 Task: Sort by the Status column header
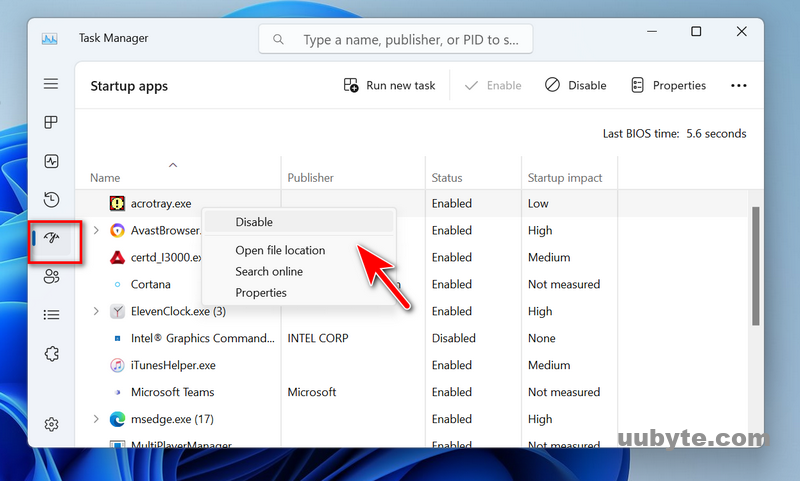pyautogui.click(x=447, y=178)
